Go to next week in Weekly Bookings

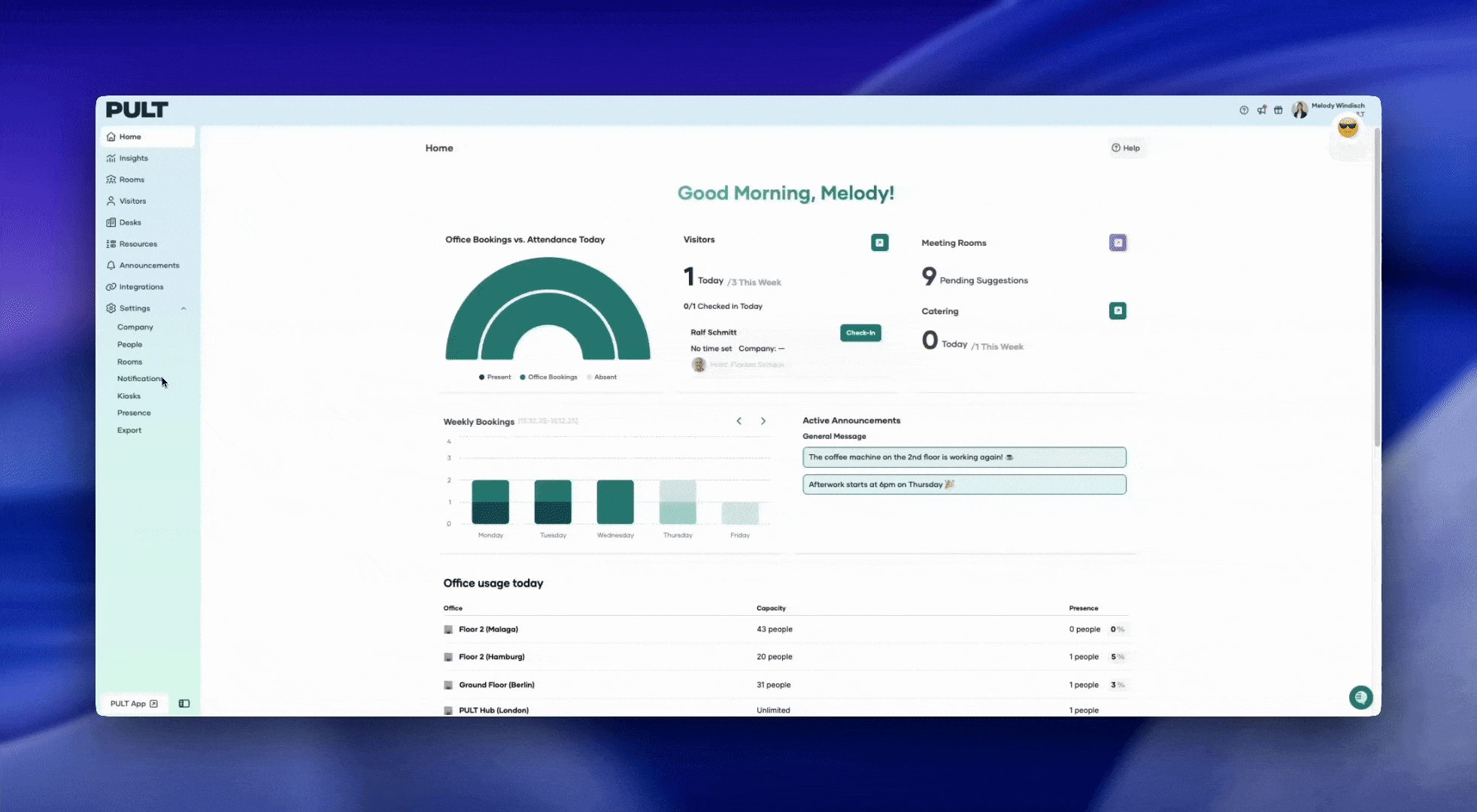click(763, 421)
